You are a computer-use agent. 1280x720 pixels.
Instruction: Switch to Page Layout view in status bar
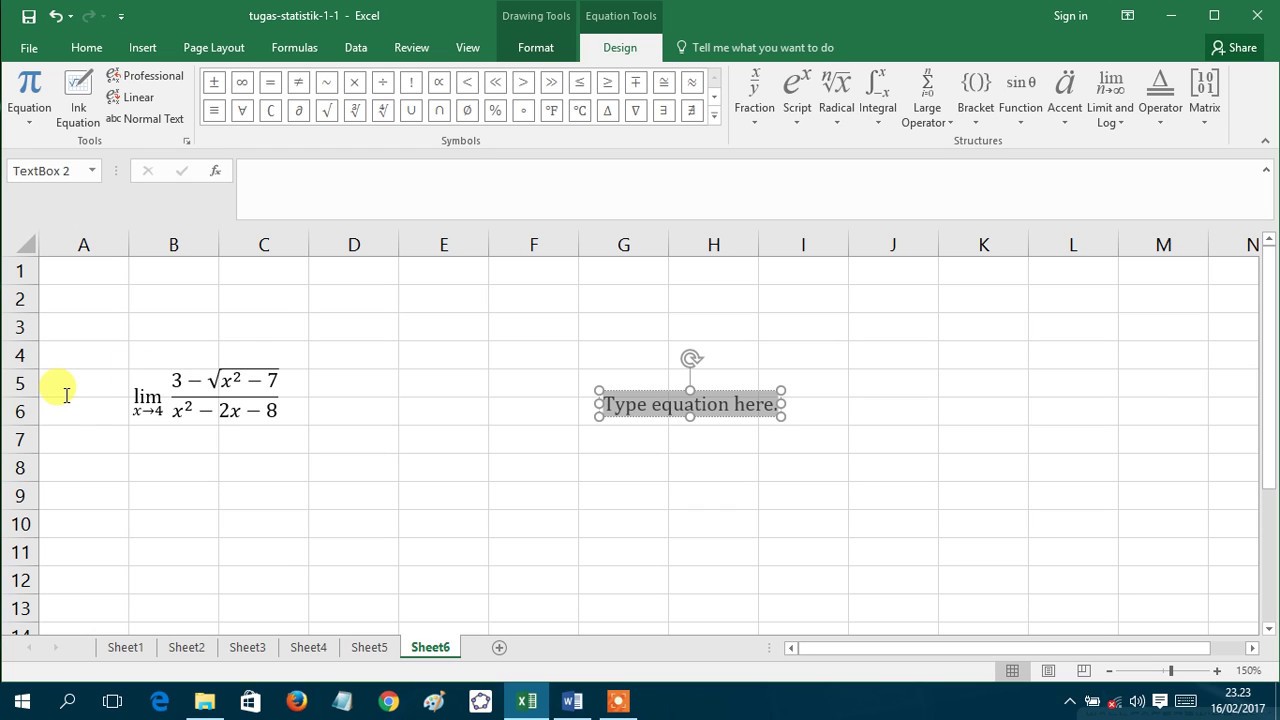tap(1048, 671)
